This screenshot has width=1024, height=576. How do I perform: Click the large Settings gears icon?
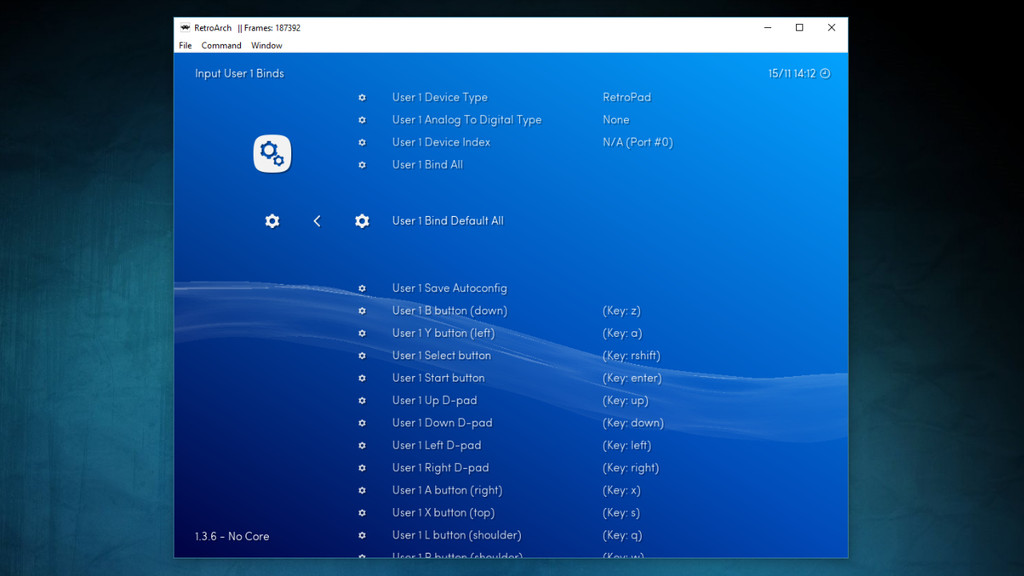tap(272, 154)
